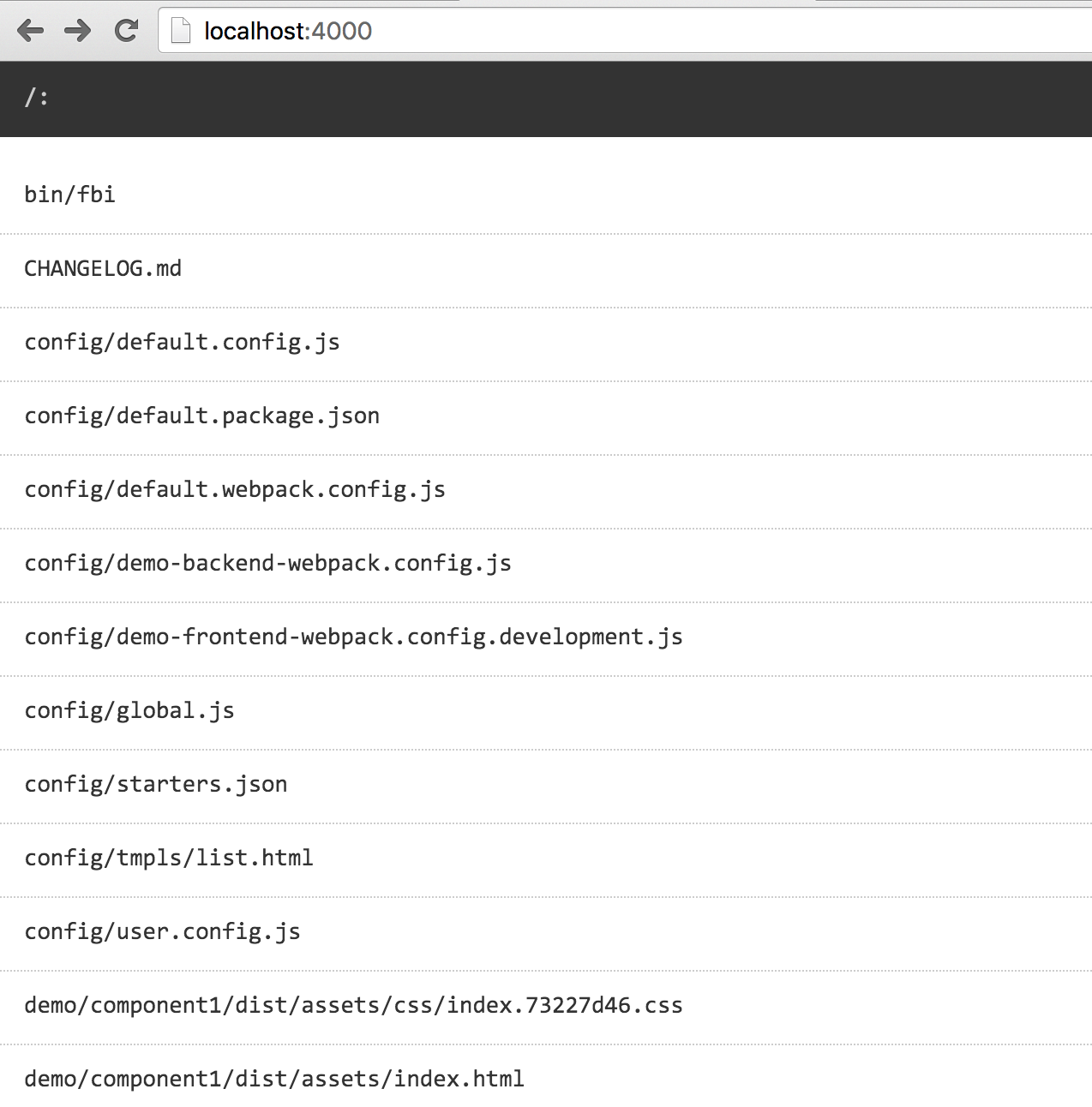Reload the page
The height and width of the screenshot is (1107, 1092).
(127, 32)
